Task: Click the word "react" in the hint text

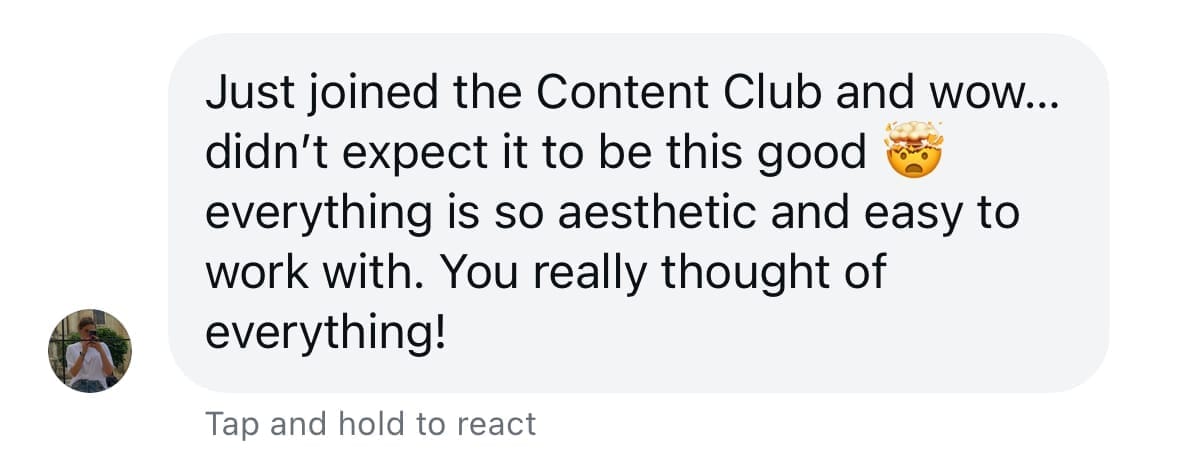Action: coord(496,424)
